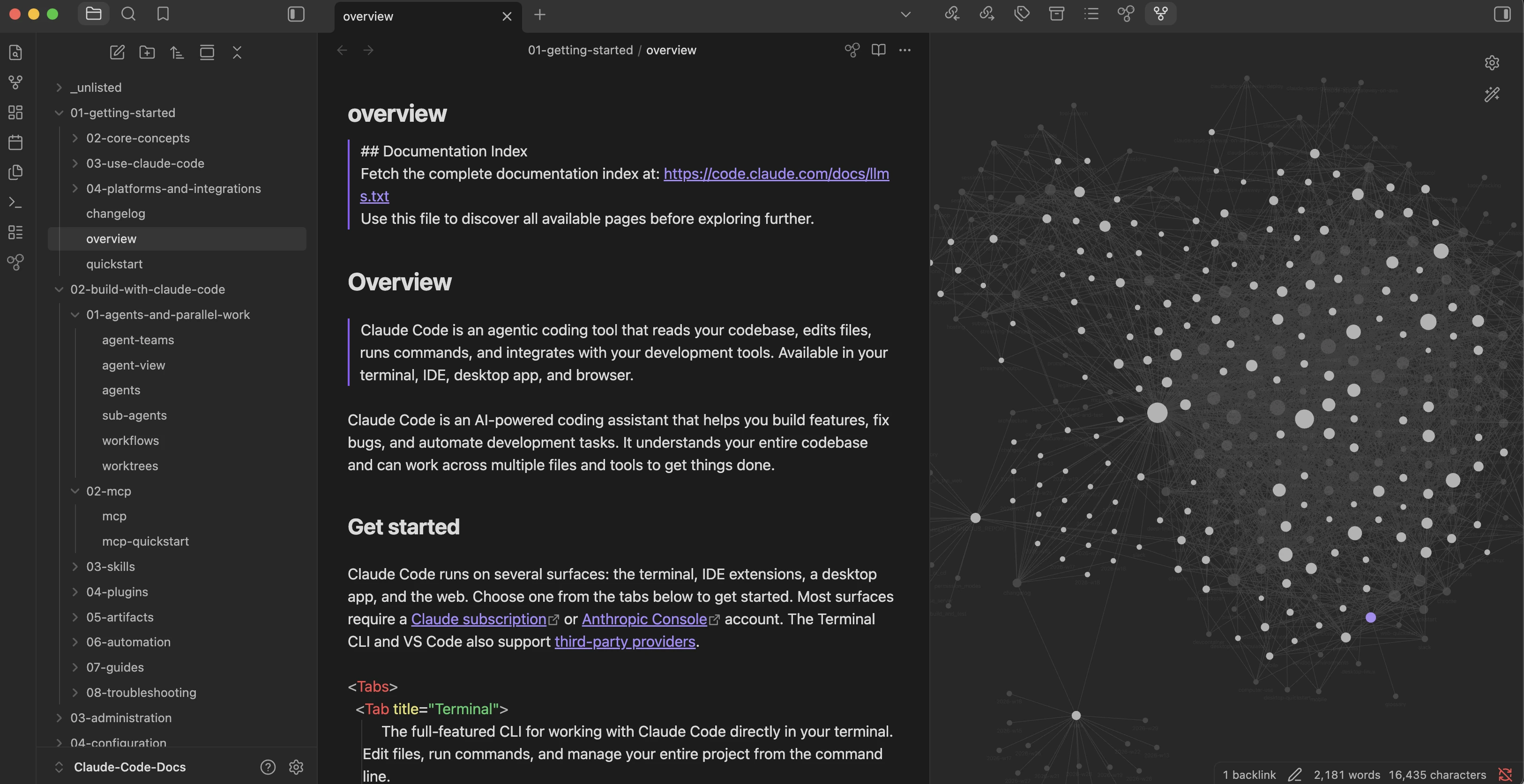Screen dimensions: 1524x784
Task: Open the search magnifier icon
Action: (x=128, y=14)
